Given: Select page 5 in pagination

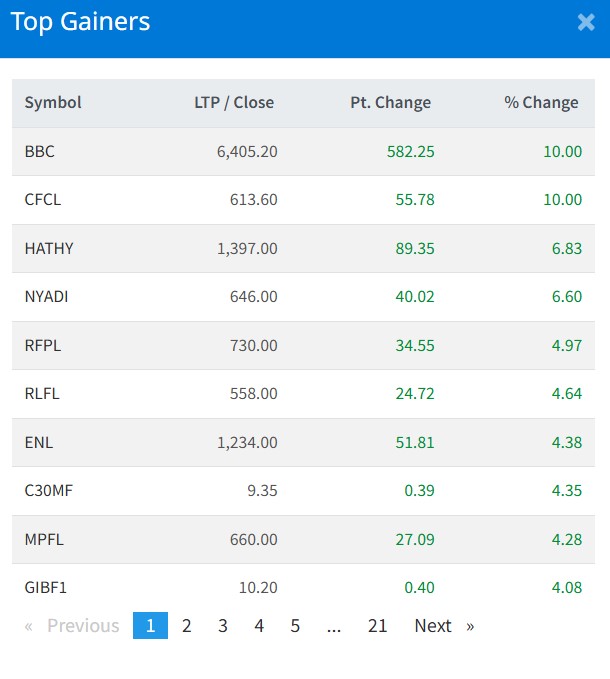Looking at the screenshot, I should coord(295,626).
